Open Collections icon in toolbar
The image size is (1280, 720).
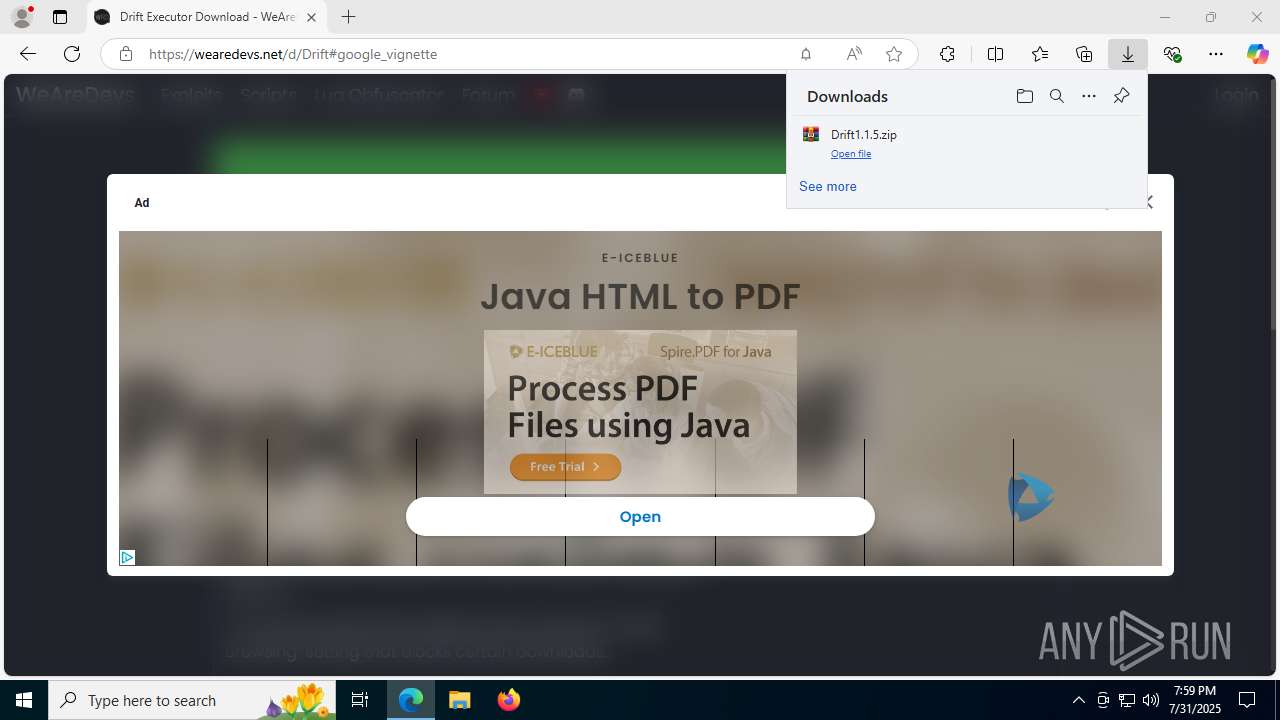coord(1084,54)
